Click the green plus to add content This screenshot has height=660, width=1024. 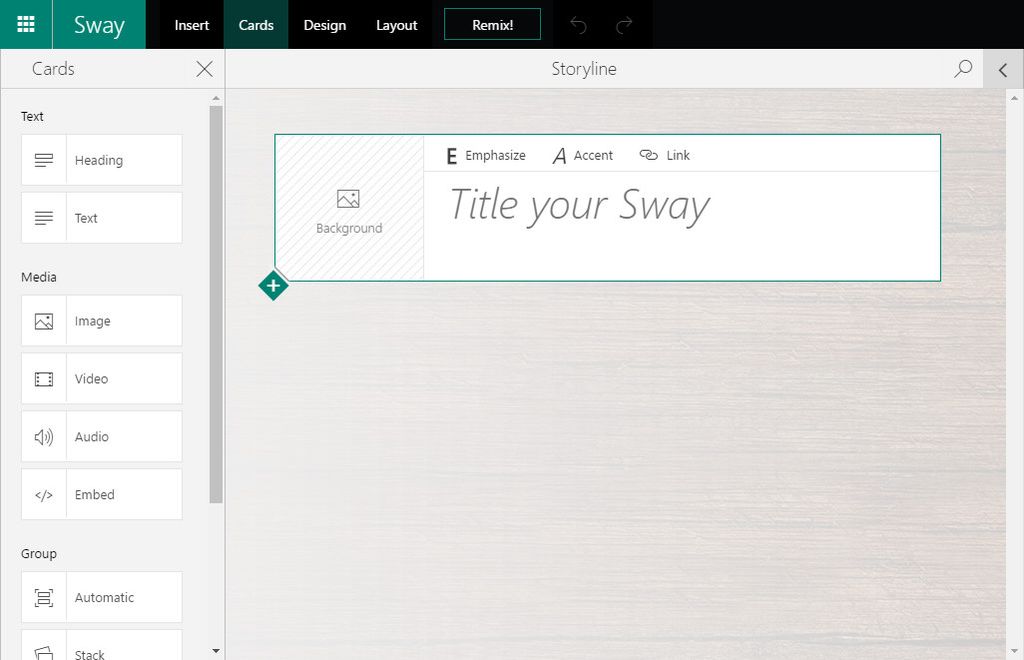tap(273, 285)
